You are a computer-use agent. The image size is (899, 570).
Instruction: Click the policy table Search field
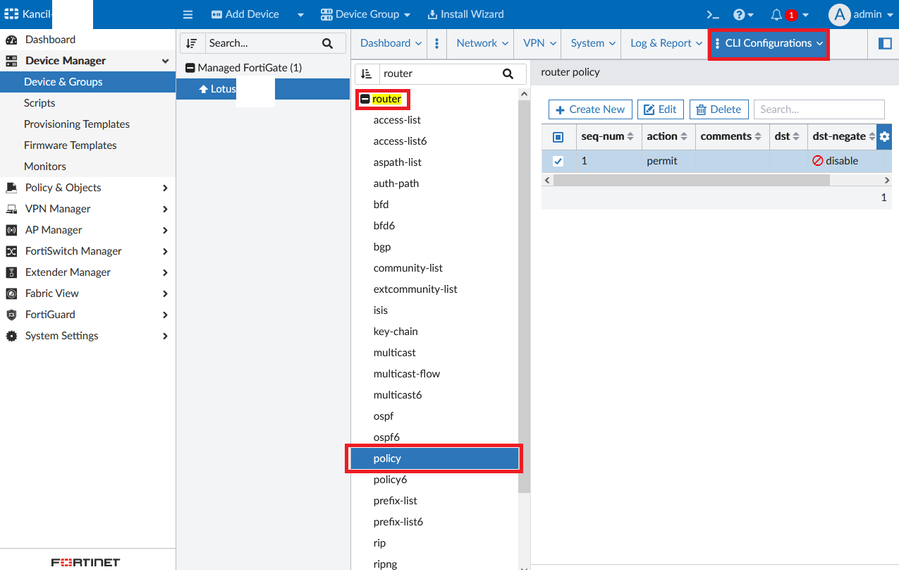tap(819, 110)
